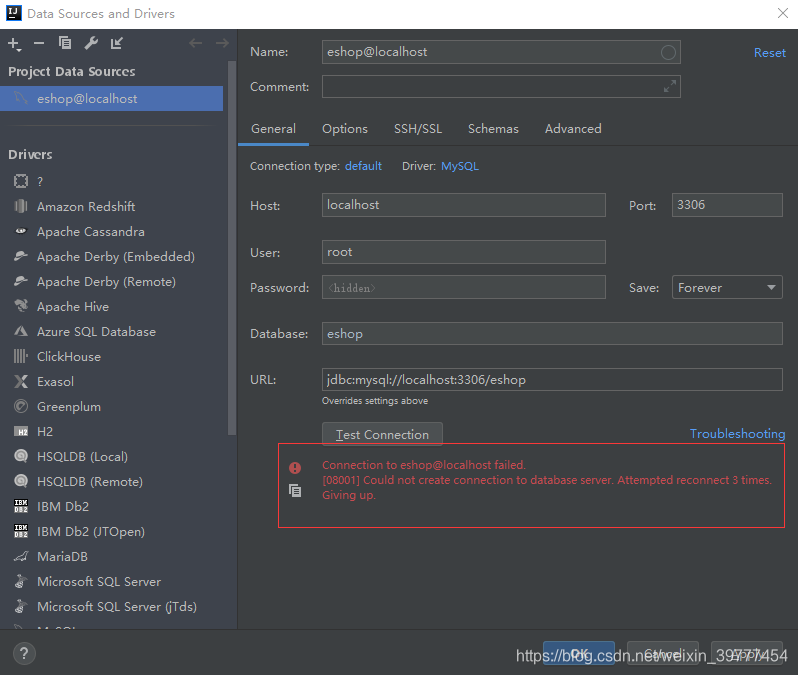Click the Comment input field
The height and width of the screenshot is (675, 798).
(501, 87)
